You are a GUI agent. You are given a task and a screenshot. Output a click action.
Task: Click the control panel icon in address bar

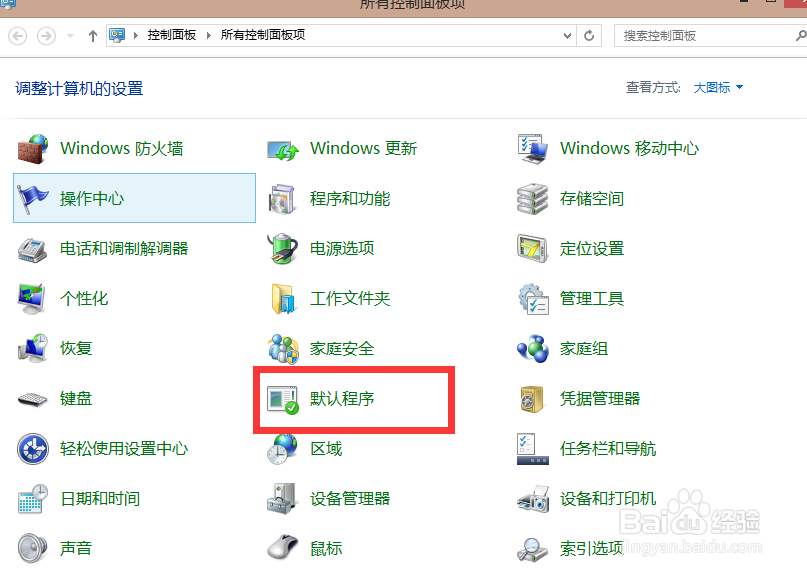click(x=117, y=36)
